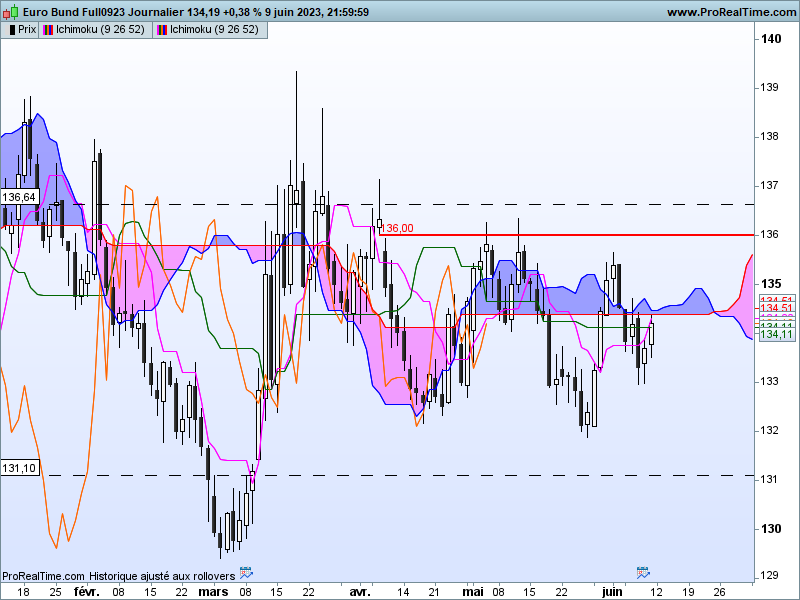
Task: Click the green 134,11 price tag on axis
Action: point(777,334)
